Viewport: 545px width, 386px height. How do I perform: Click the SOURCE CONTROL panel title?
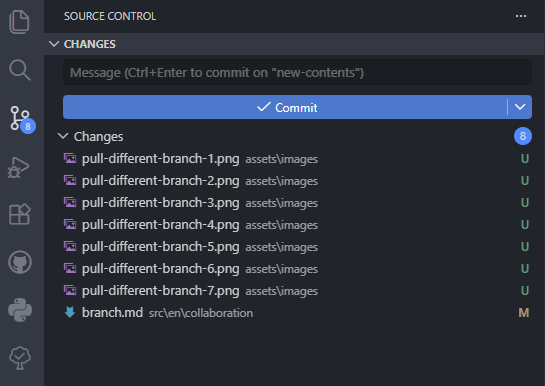point(110,16)
